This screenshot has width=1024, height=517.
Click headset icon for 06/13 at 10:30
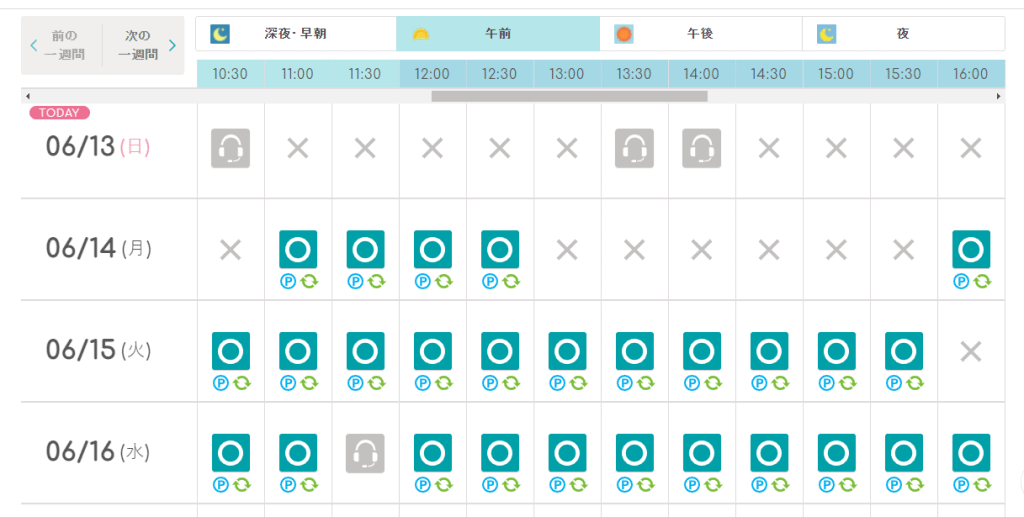coord(230,149)
